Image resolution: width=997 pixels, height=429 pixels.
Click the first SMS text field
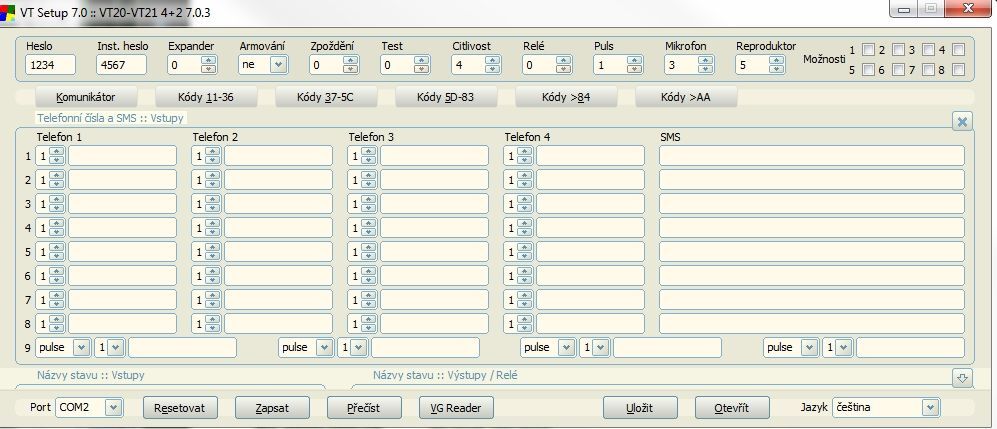[811, 156]
